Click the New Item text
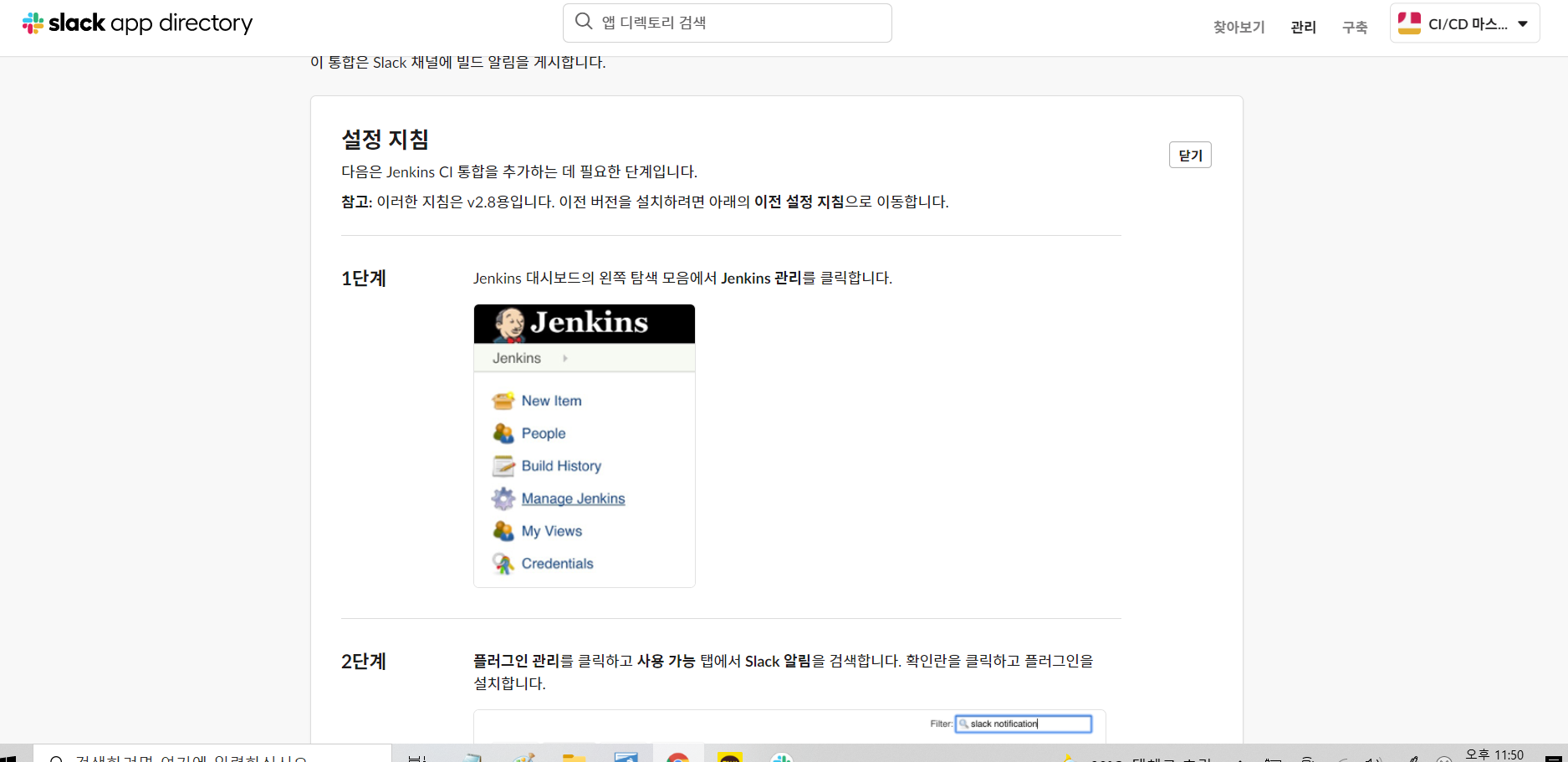This screenshot has width=1568, height=762. 551,401
